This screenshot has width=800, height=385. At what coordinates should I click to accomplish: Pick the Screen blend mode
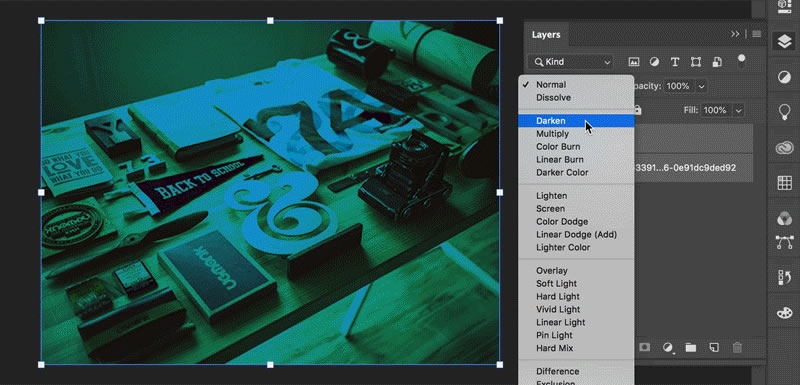550,209
